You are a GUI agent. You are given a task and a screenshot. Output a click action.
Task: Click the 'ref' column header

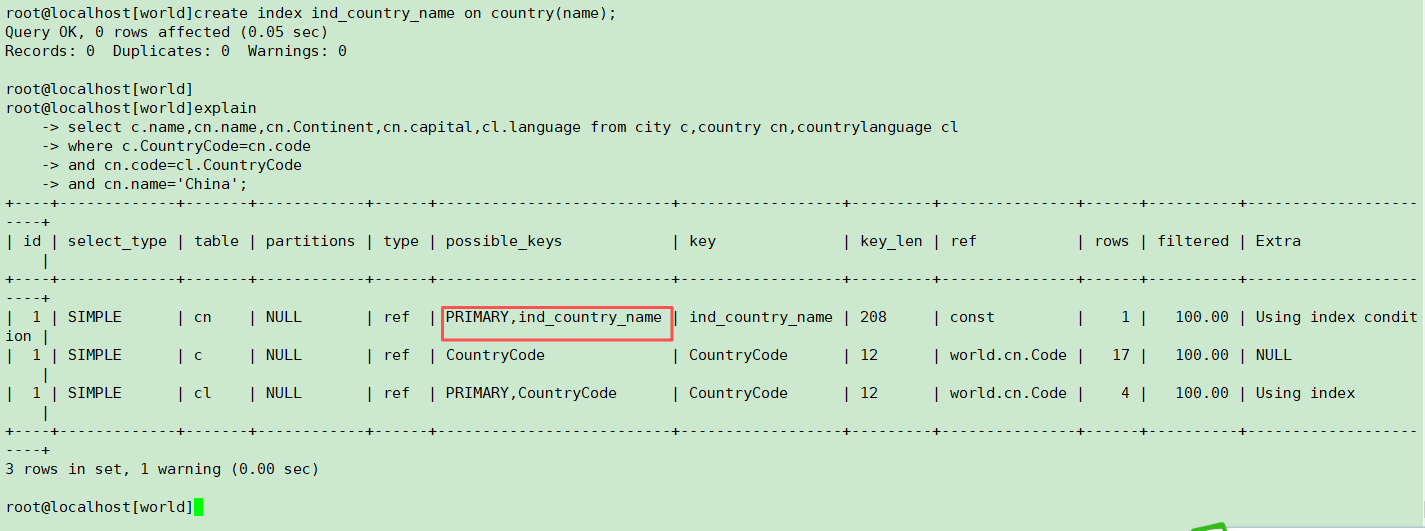point(963,241)
